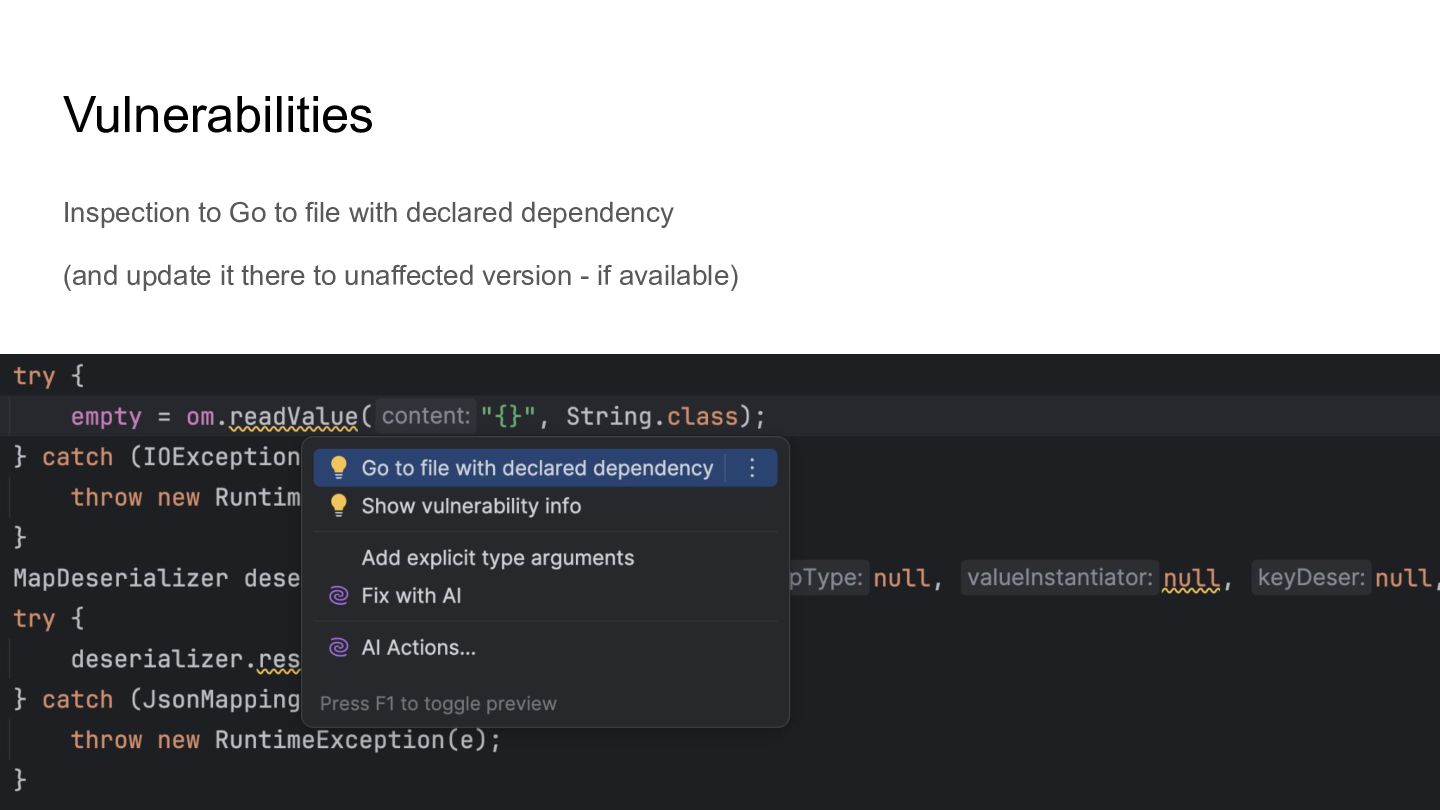Click the deserializer variable call
Screen dimensions: 1440x810
(x=160, y=659)
